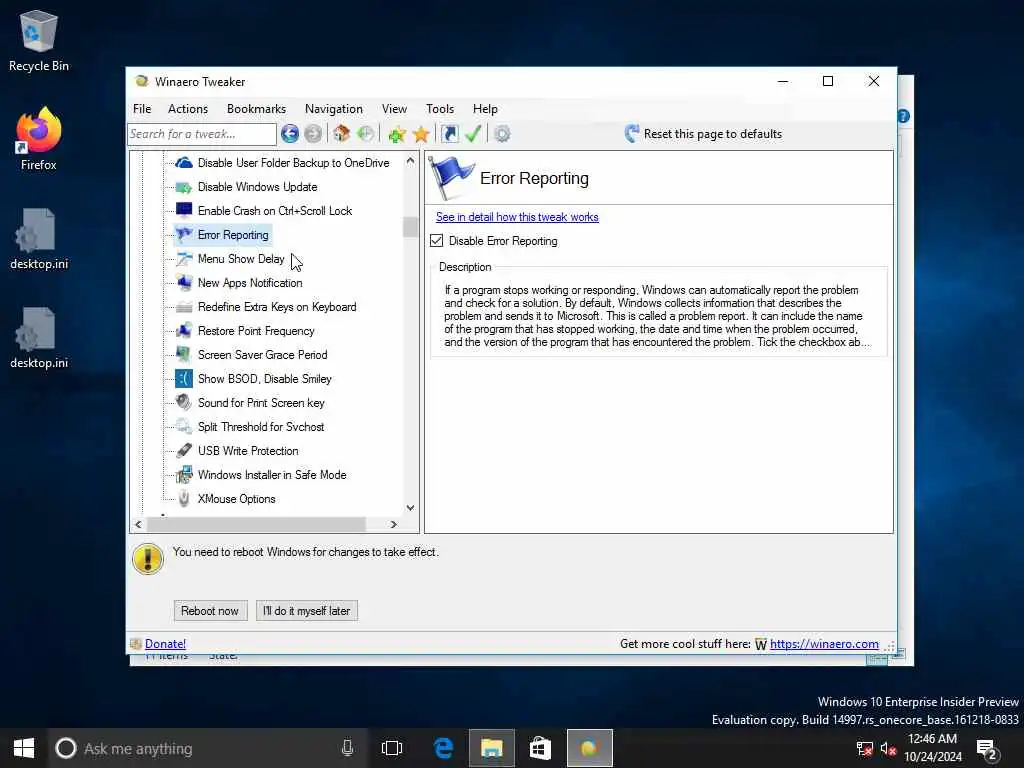Open Task View from the taskbar

392,748
